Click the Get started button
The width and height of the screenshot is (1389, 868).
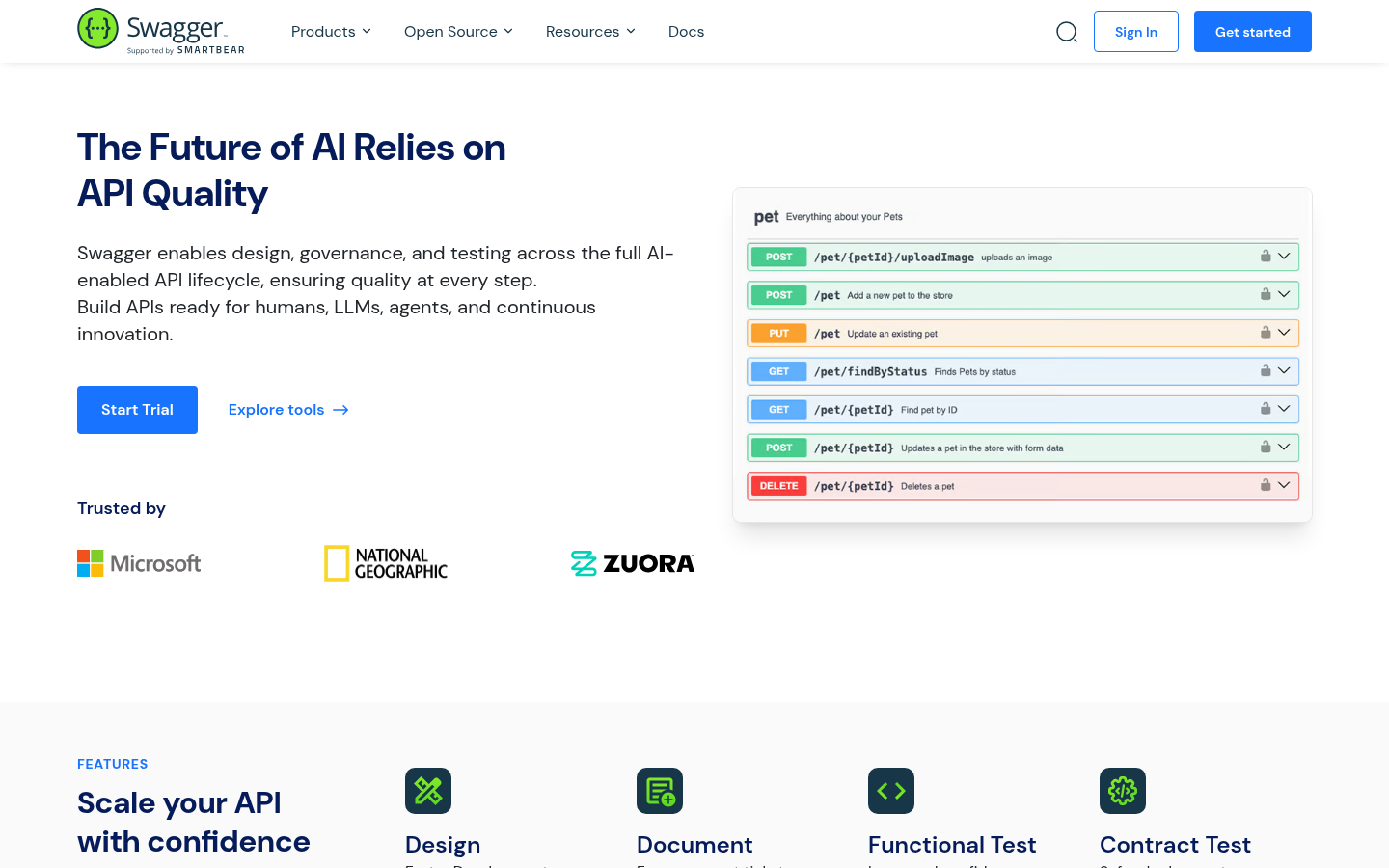[x=1253, y=32]
